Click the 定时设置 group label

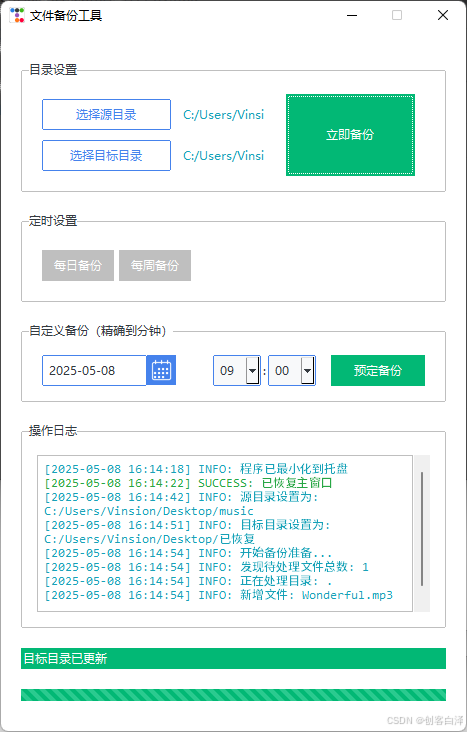53,221
